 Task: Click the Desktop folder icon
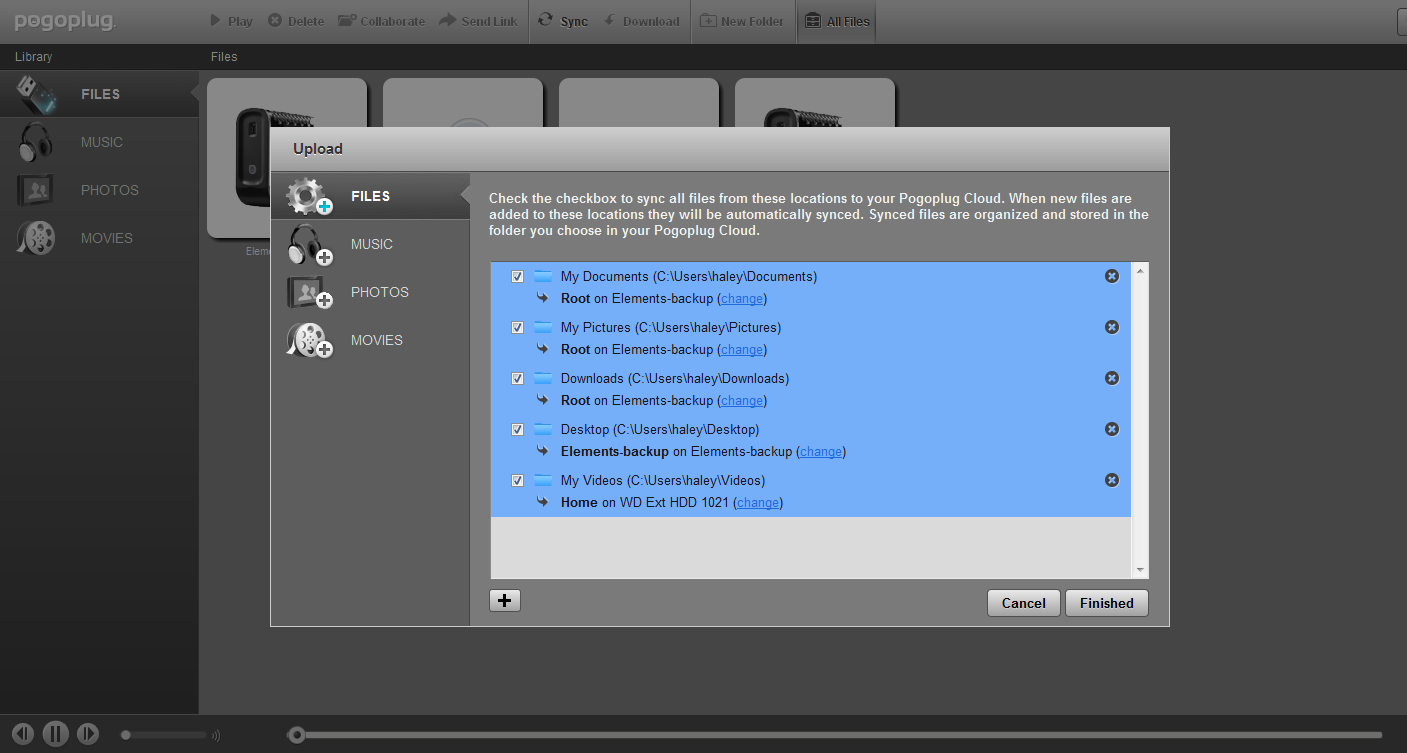(x=543, y=429)
